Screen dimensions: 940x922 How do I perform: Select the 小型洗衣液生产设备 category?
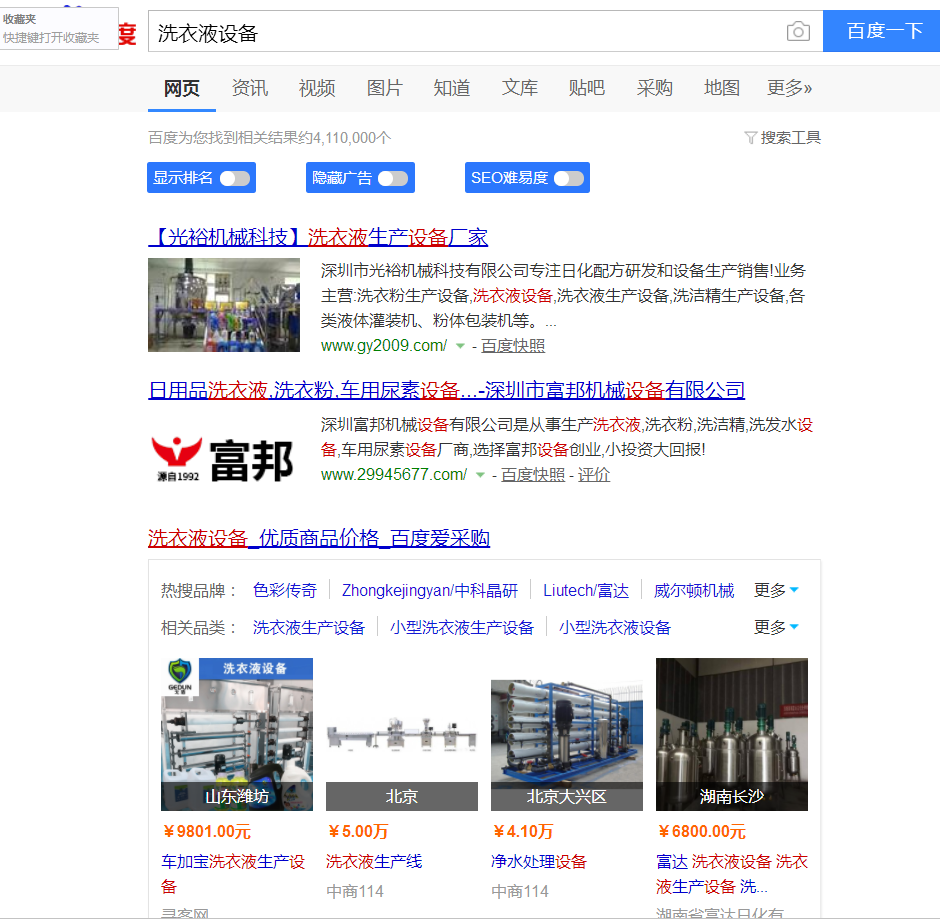(462, 628)
